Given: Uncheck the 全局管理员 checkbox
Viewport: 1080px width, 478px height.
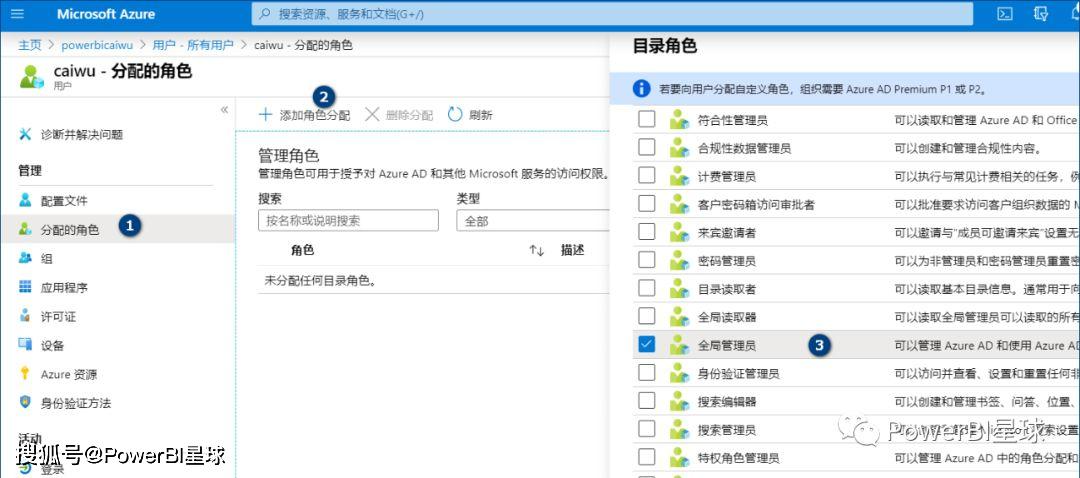Looking at the screenshot, I should (x=647, y=344).
